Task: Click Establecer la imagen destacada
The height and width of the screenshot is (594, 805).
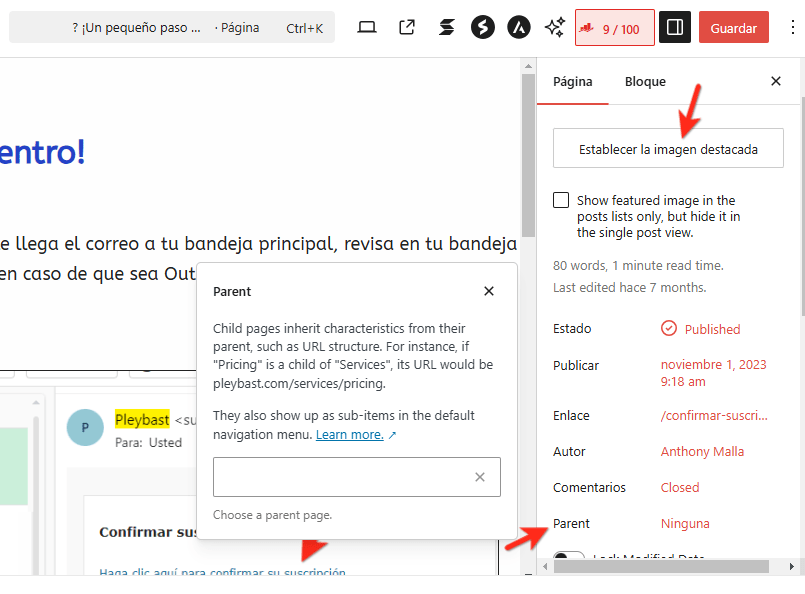Action: (667, 147)
